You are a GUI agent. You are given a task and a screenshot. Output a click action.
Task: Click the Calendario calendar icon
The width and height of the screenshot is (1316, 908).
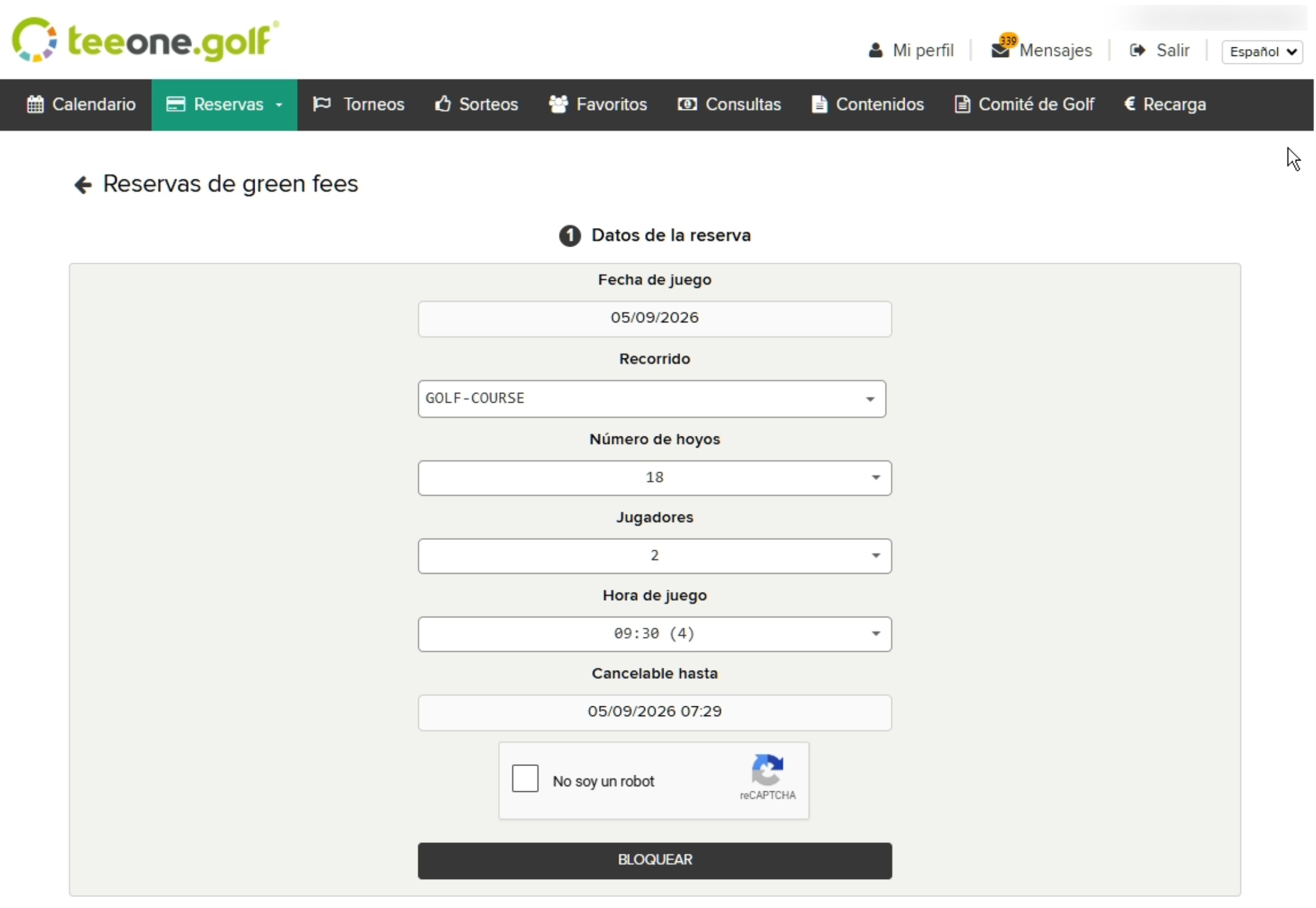click(35, 105)
